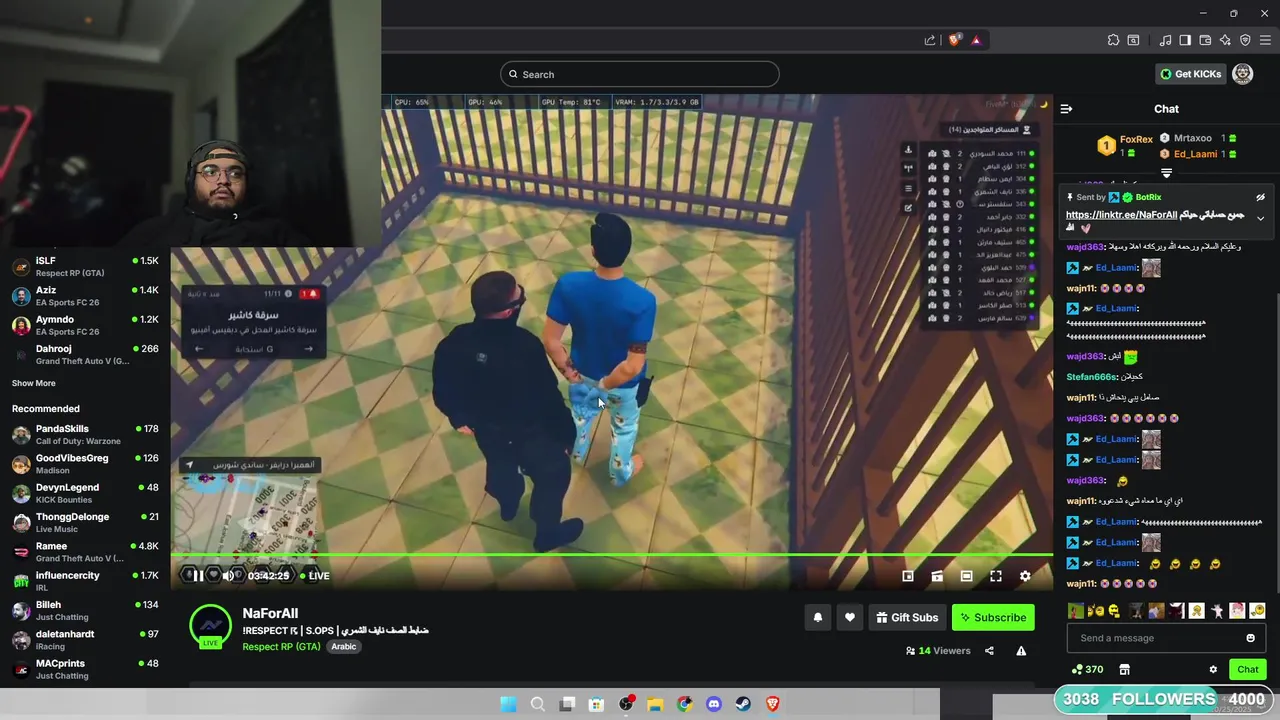Select the Arabic language tag
1280x720 pixels.
click(x=344, y=647)
